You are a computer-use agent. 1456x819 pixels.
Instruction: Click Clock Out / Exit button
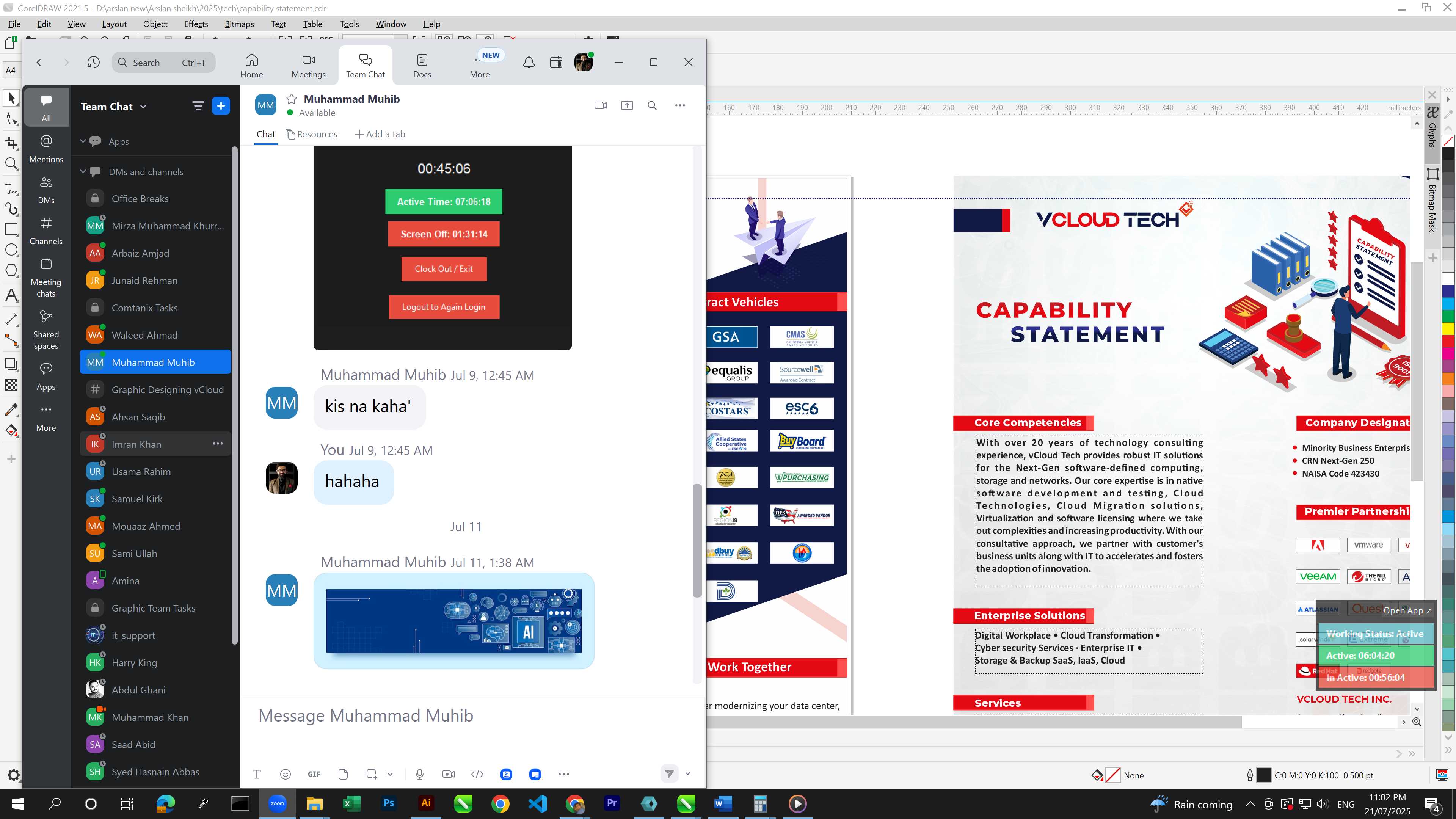pyautogui.click(x=444, y=269)
